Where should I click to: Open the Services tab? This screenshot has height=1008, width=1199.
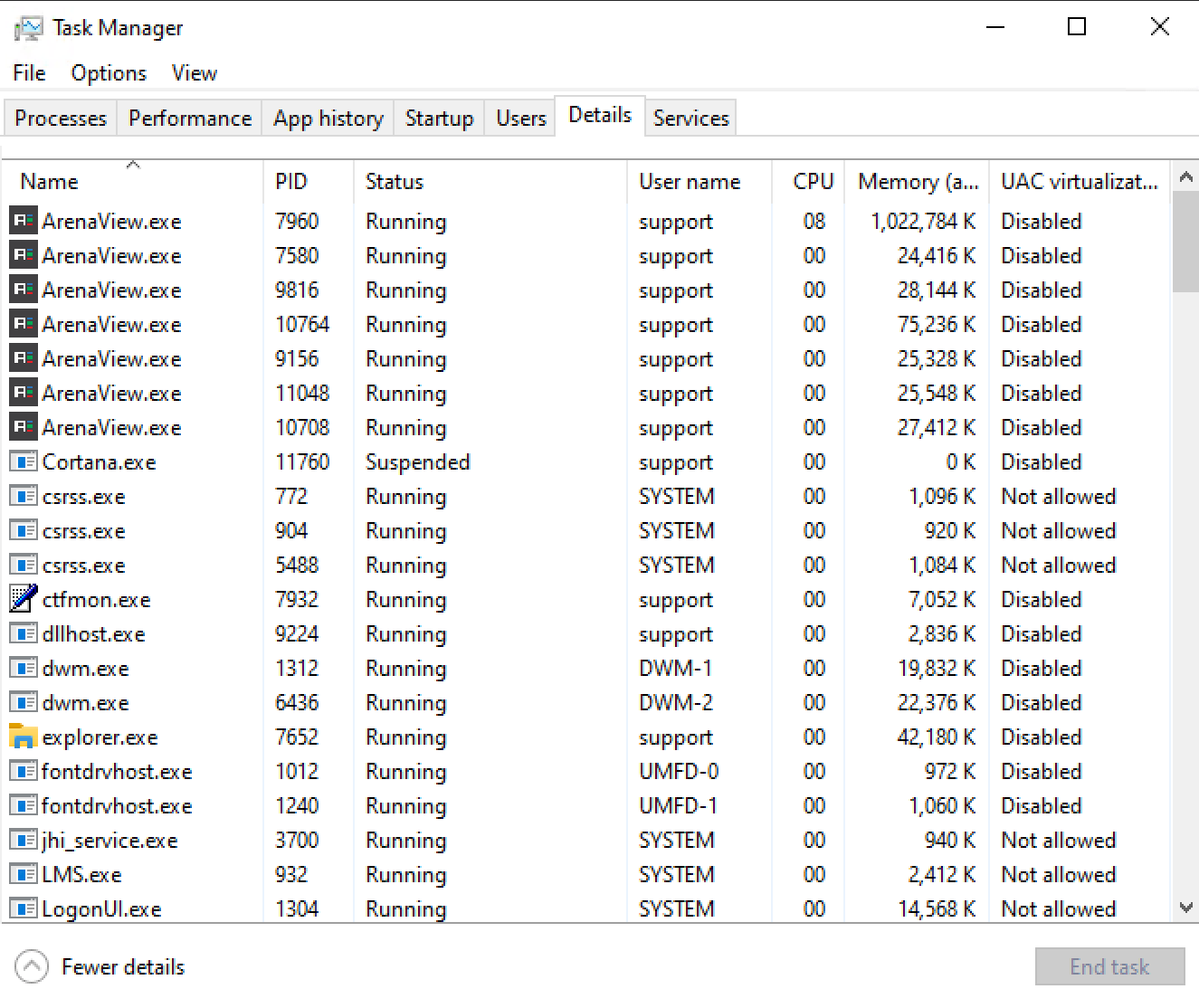click(x=690, y=119)
